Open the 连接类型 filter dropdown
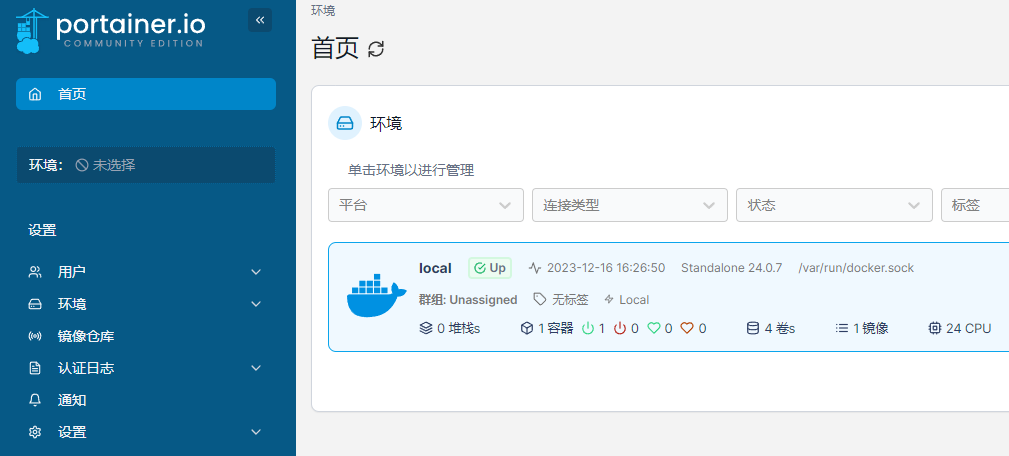 [629, 205]
